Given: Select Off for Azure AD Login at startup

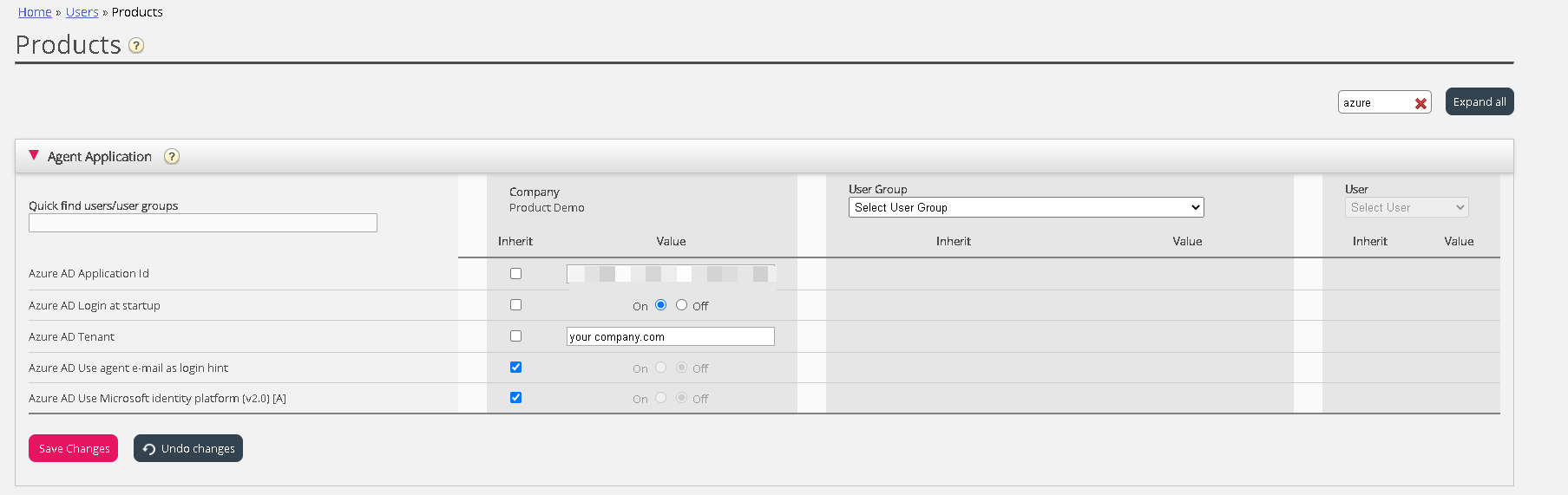Looking at the screenshot, I should coord(681,305).
